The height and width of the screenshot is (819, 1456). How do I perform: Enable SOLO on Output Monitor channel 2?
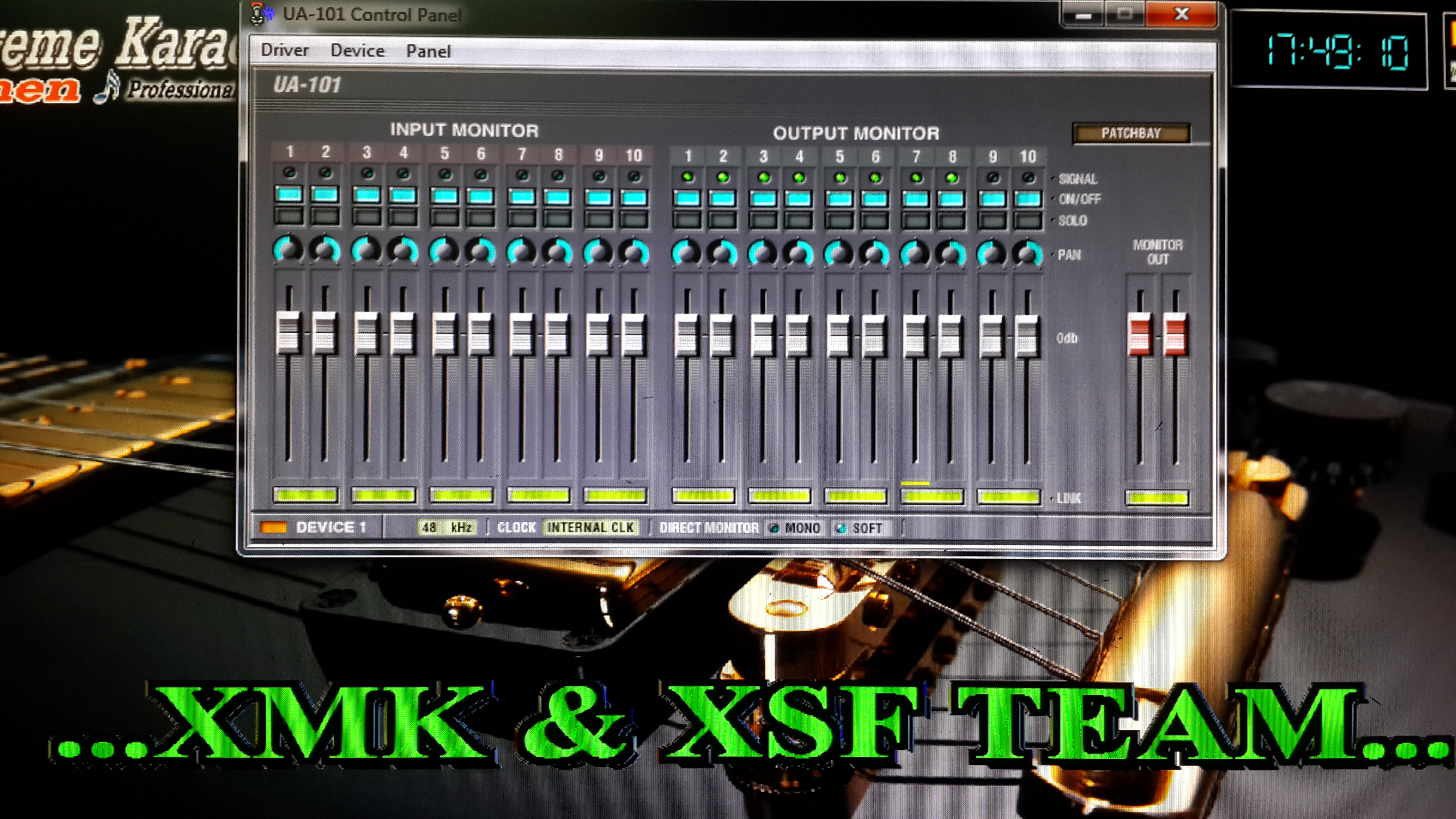pyautogui.click(x=722, y=219)
